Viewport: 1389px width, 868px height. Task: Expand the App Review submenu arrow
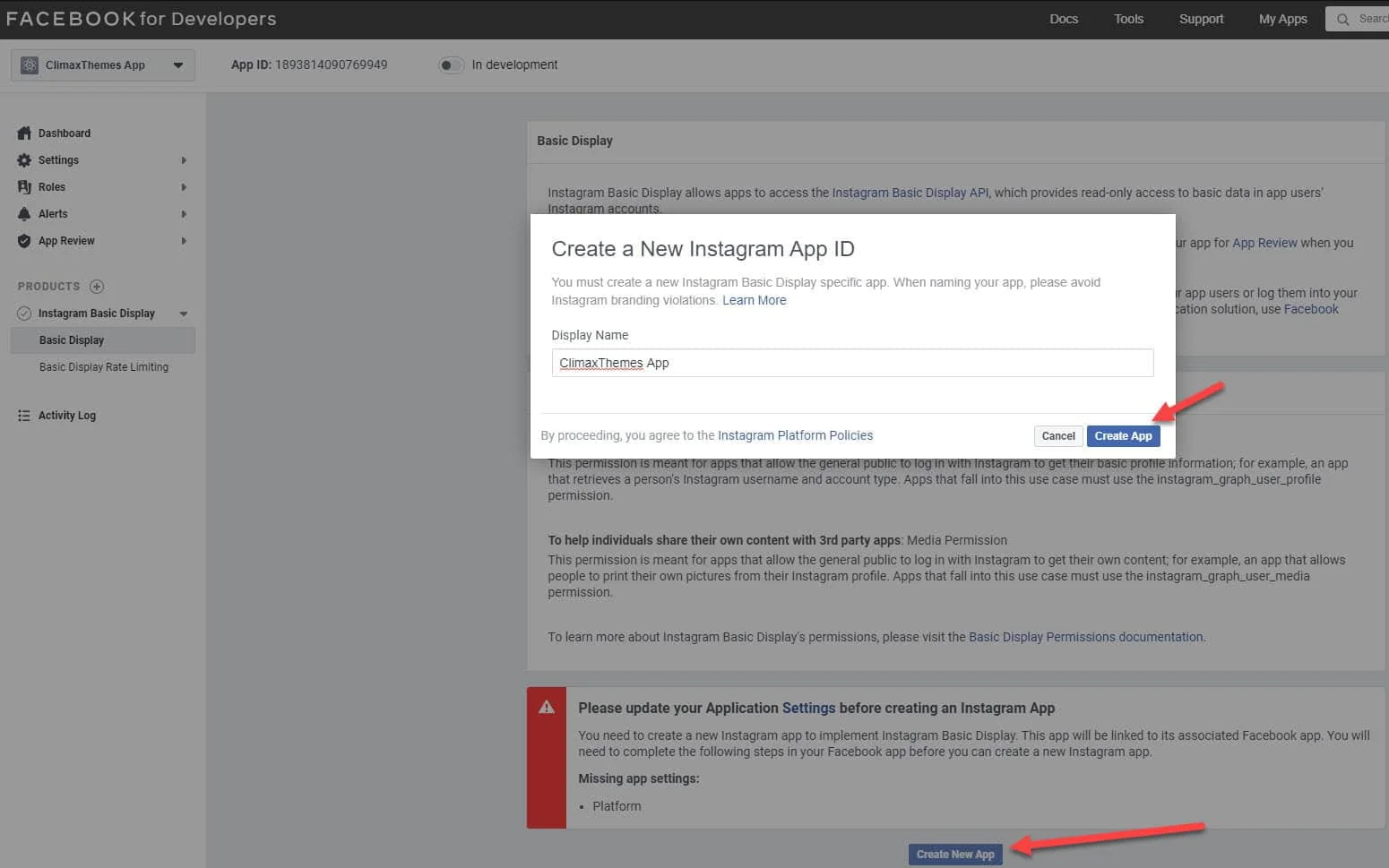pos(184,241)
